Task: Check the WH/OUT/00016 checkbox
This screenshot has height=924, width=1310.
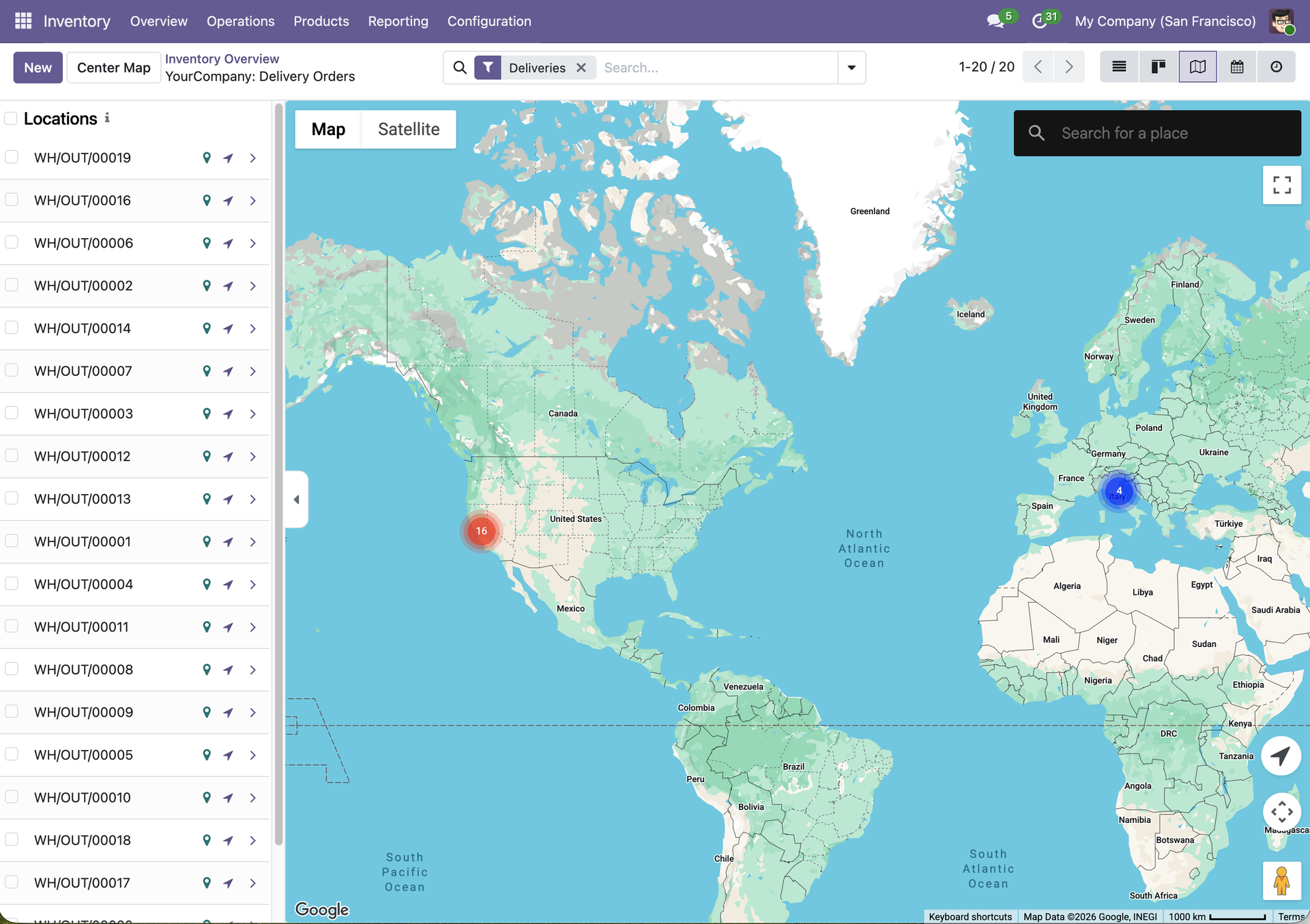Action: click(12, 199)
